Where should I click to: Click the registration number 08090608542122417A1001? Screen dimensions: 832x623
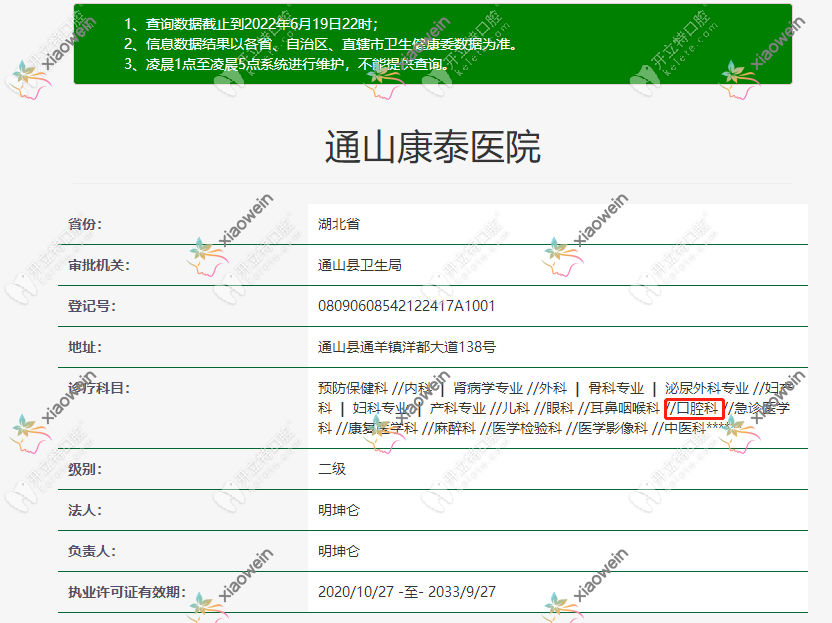pyautogui.click(x=406, y=306)
